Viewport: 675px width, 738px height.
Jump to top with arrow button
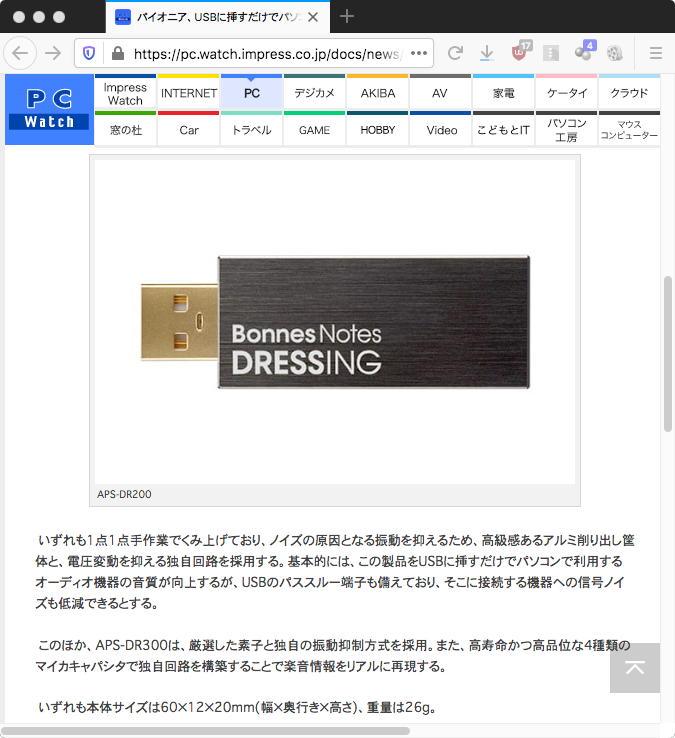click(x=635, y=667)
